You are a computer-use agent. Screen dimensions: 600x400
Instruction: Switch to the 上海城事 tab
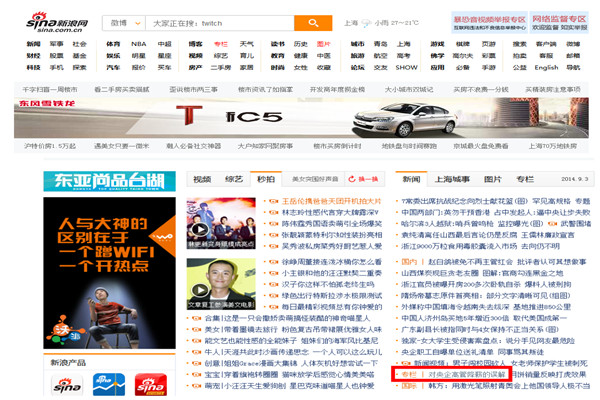(452, 179)
